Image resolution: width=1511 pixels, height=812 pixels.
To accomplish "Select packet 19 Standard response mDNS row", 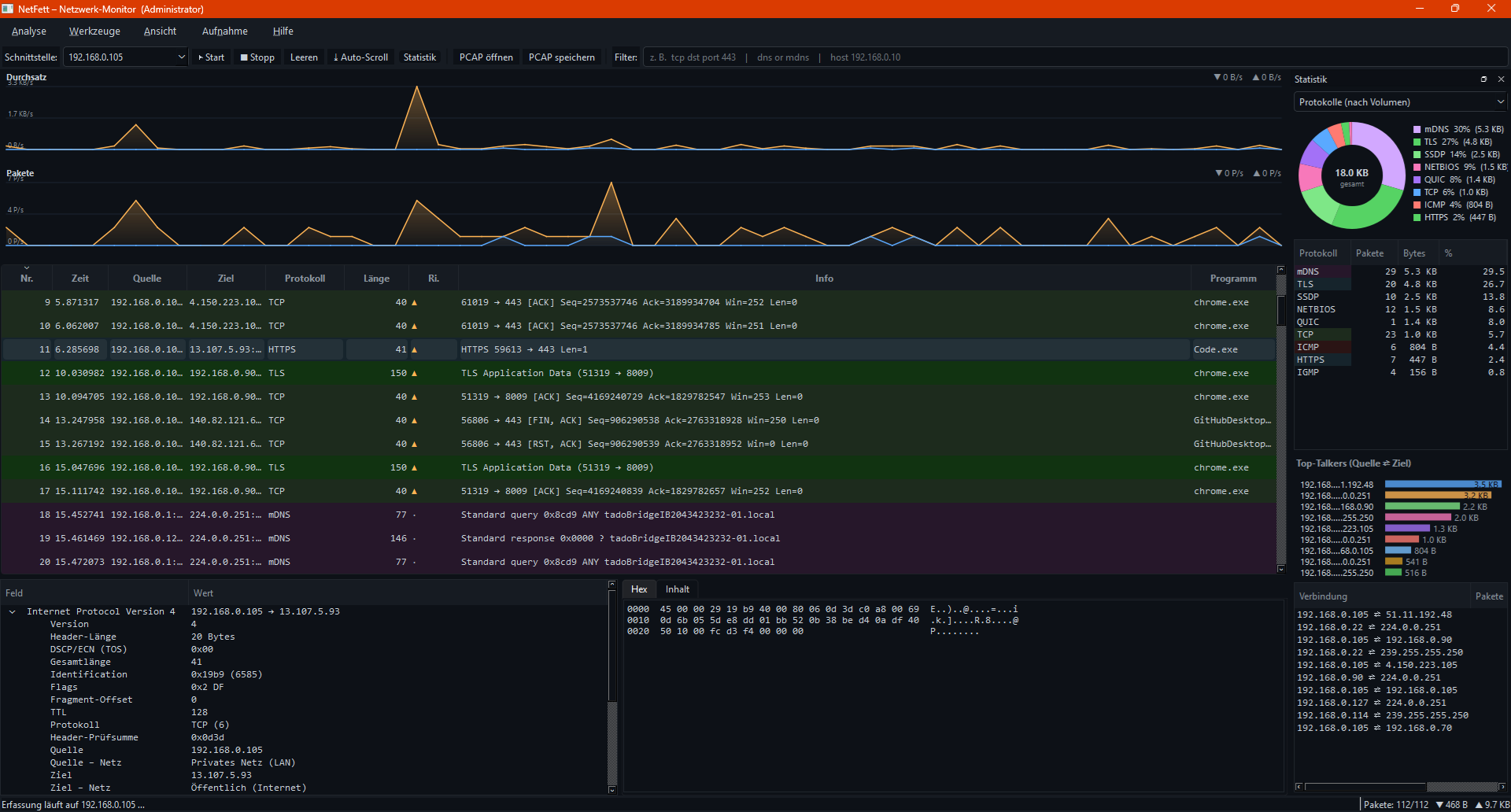I will pyautogui.click(x=638, y=538).
